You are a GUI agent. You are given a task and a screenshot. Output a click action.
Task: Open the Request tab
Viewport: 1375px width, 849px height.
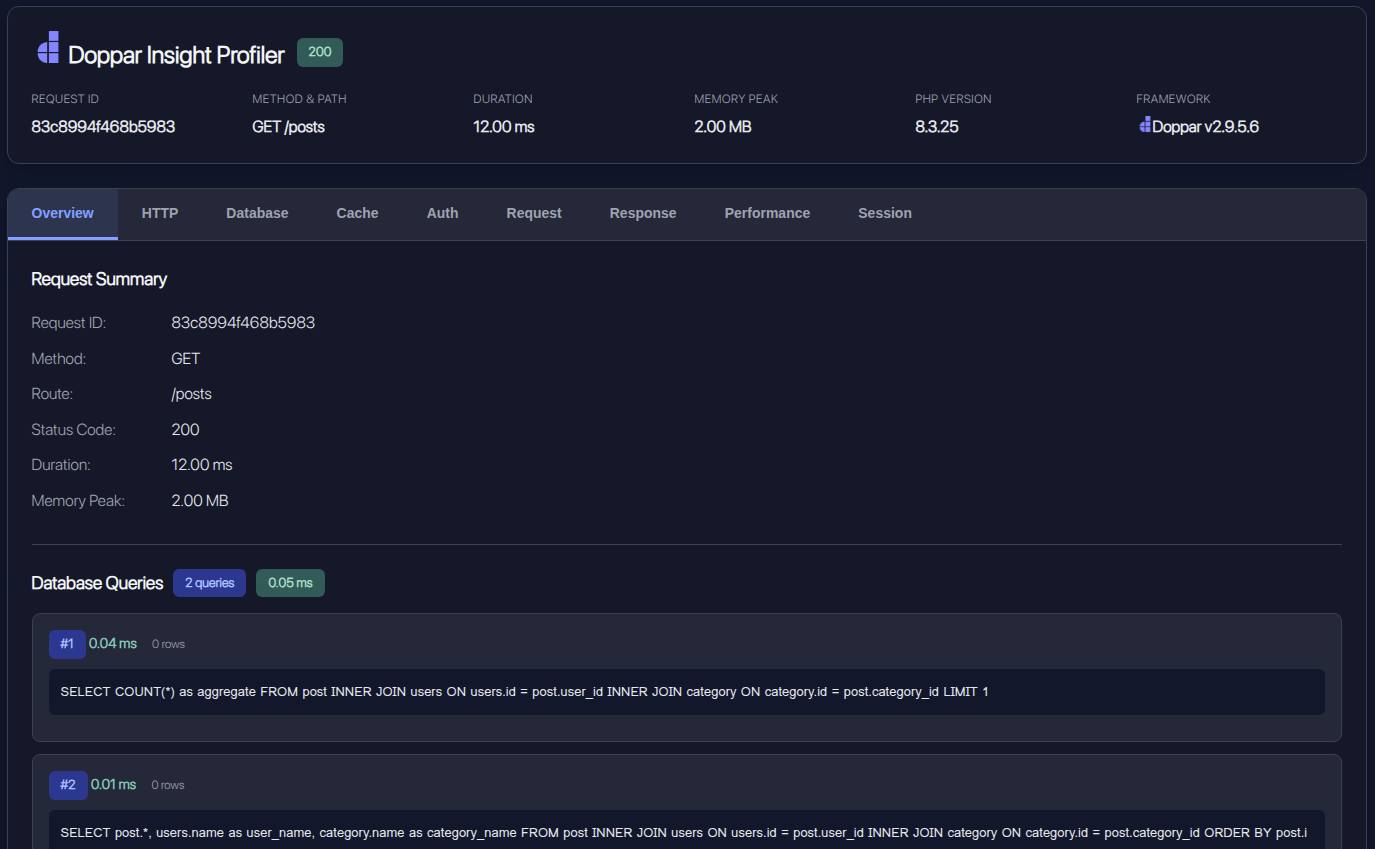(534, 213)
